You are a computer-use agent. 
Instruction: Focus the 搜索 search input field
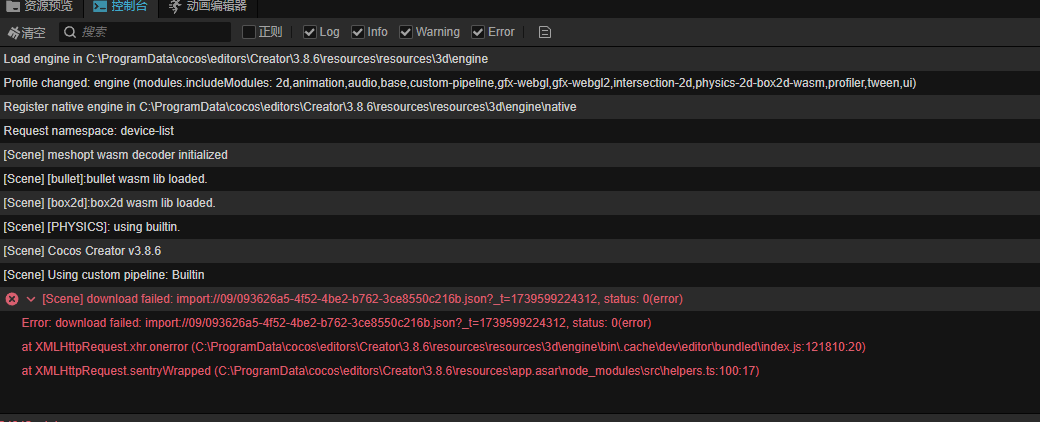150,32
